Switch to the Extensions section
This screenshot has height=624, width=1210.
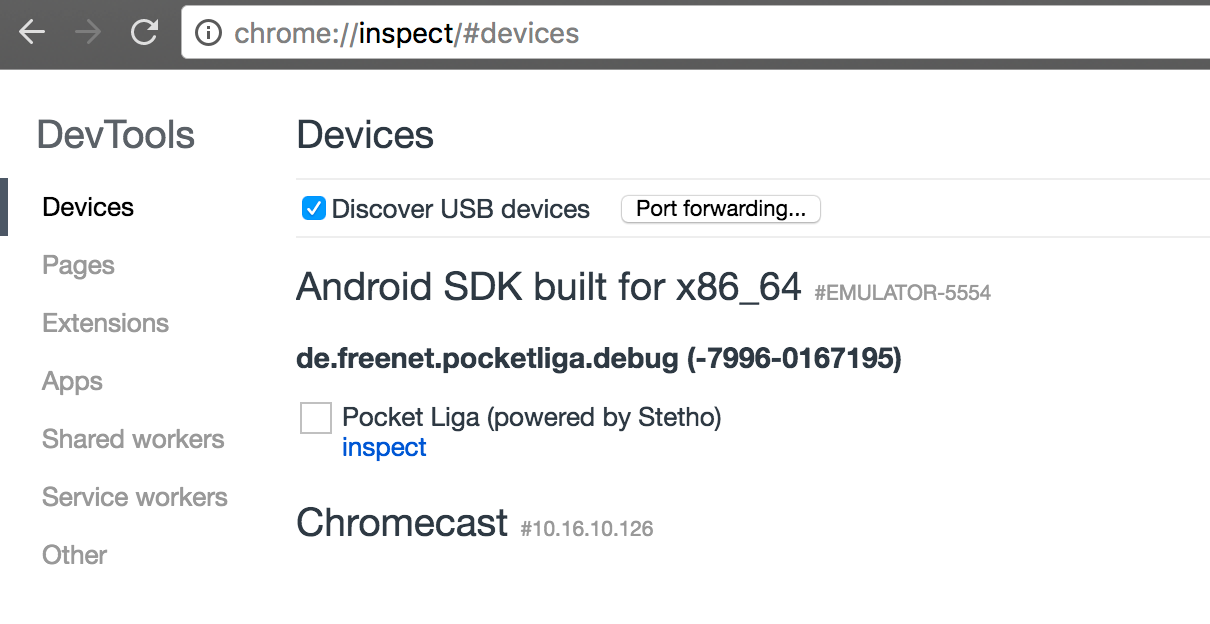tap(105, 323)
